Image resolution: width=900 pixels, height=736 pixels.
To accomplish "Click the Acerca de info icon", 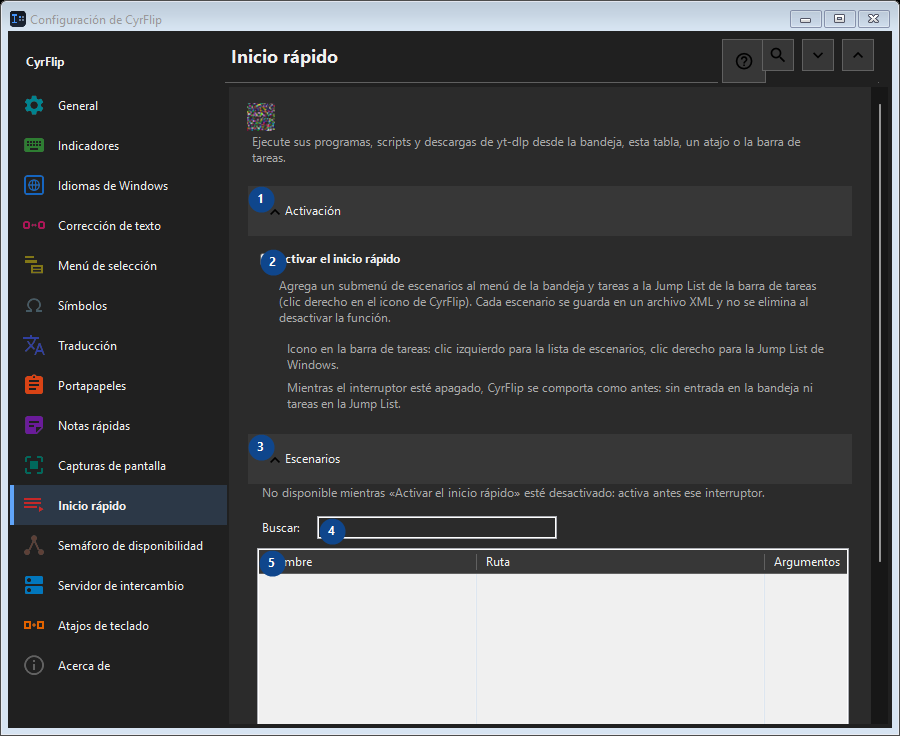I will click(x=34, y=665).
